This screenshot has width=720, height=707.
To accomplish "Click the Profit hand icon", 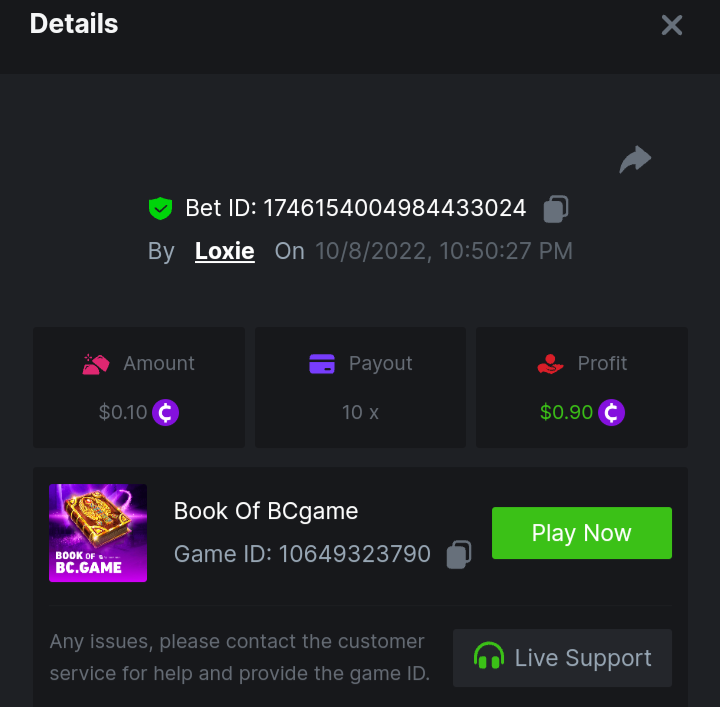I will click(551, 364).
